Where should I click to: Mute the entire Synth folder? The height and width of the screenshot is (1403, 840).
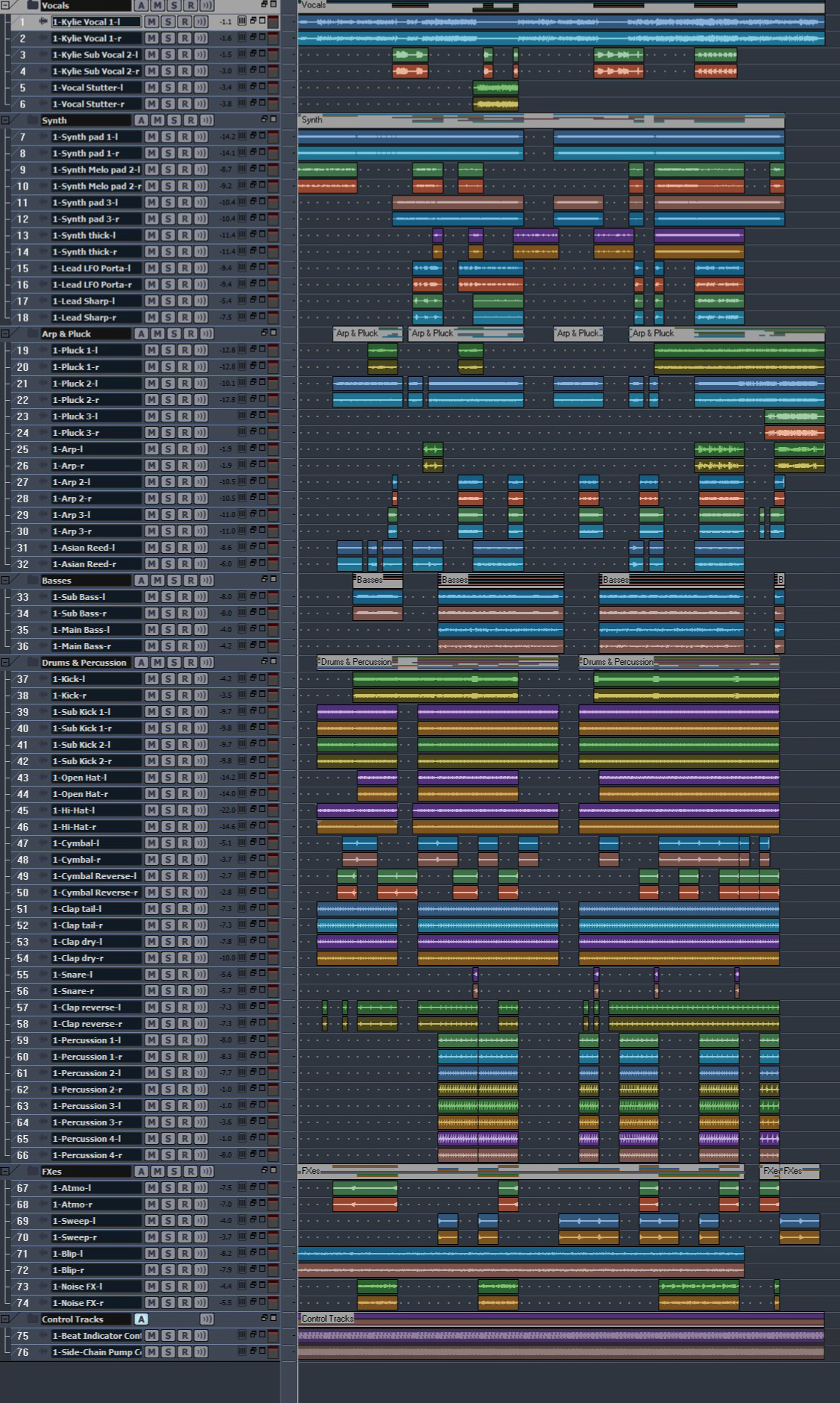tap(157, 120)
